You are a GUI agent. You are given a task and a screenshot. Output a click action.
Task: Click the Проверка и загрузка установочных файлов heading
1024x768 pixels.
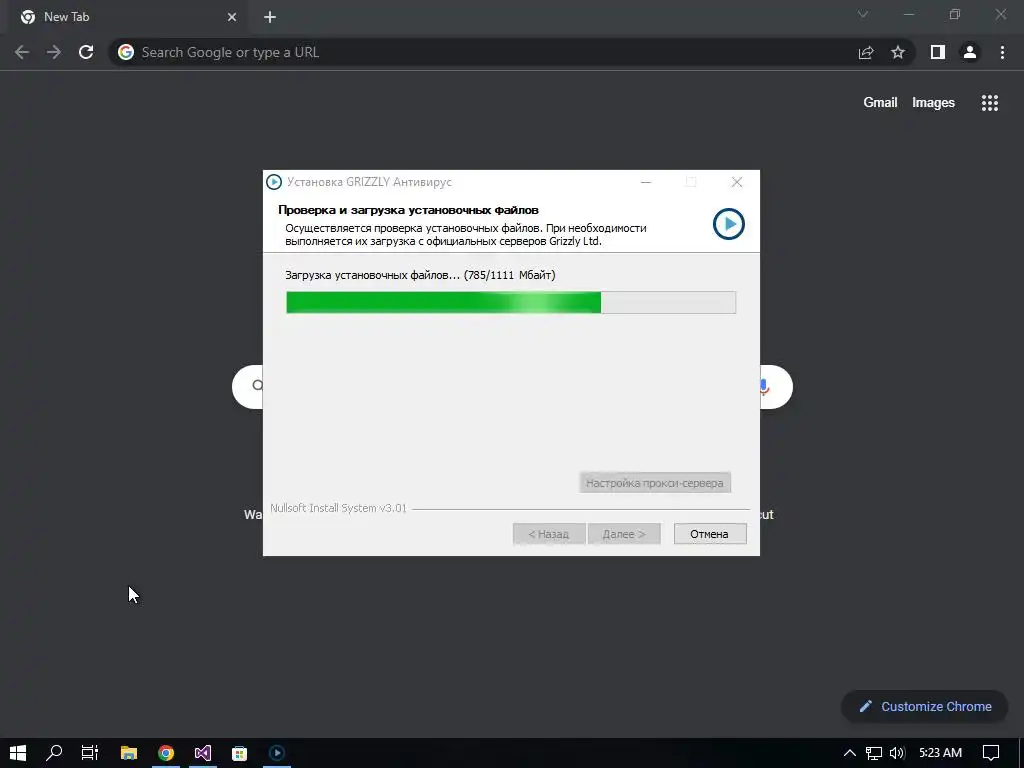[408, 210]
